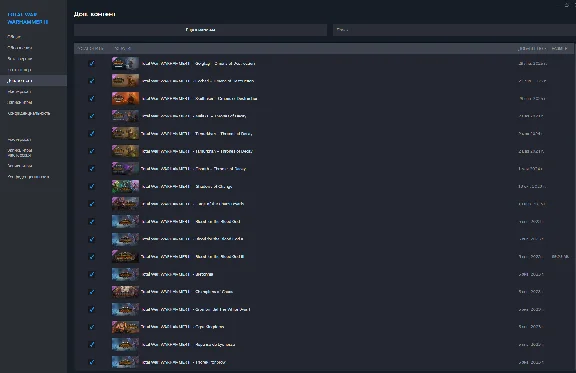Image resolution: width=576 pixels, height=373 pixels.
Task: Open the Конфиденциальность sidebar tab
Action: (x=29, y=114)
